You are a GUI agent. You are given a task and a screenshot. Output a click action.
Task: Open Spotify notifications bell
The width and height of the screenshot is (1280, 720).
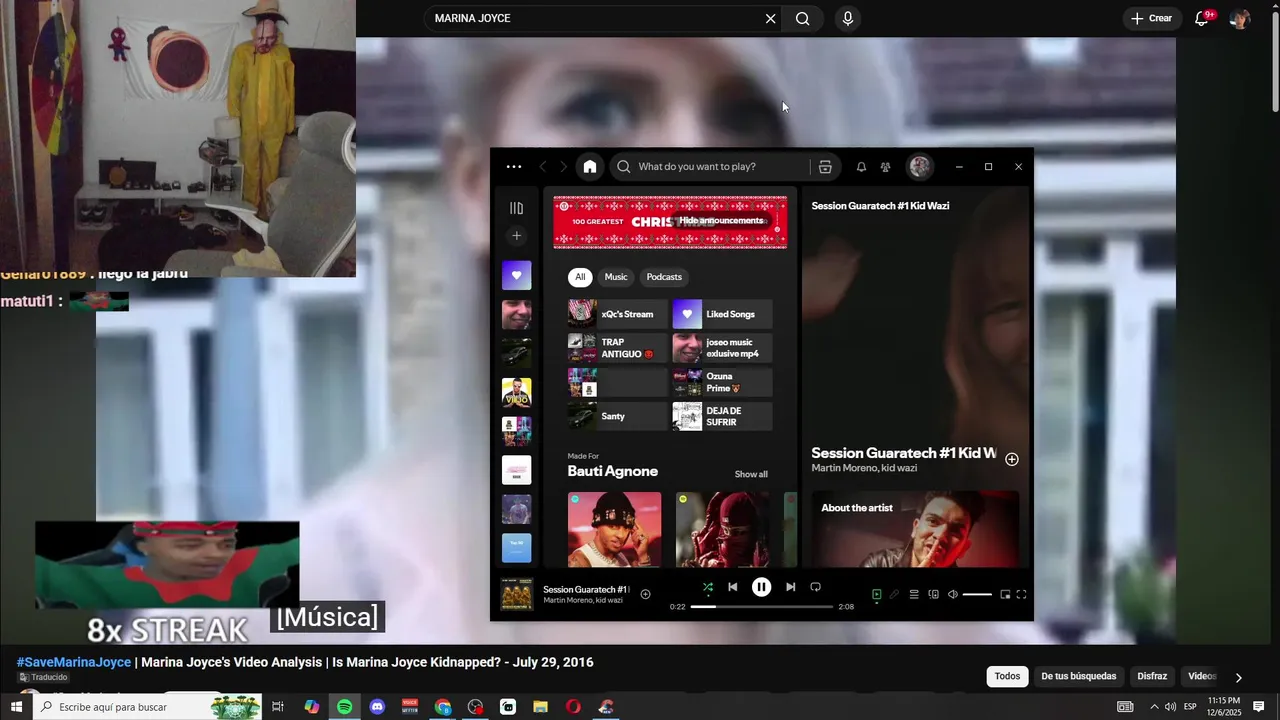pos(861,167)
